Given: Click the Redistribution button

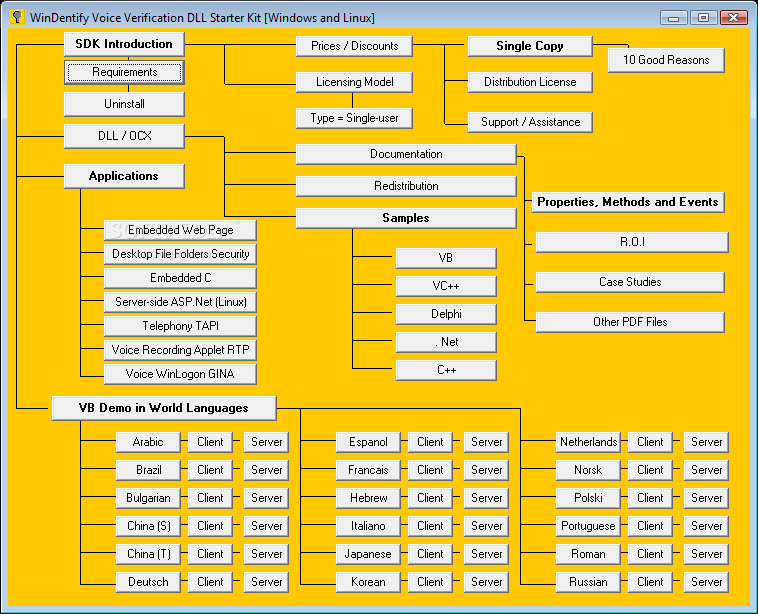Looking at the screenshot, I should pyautogui.click(x=406, y=186).
